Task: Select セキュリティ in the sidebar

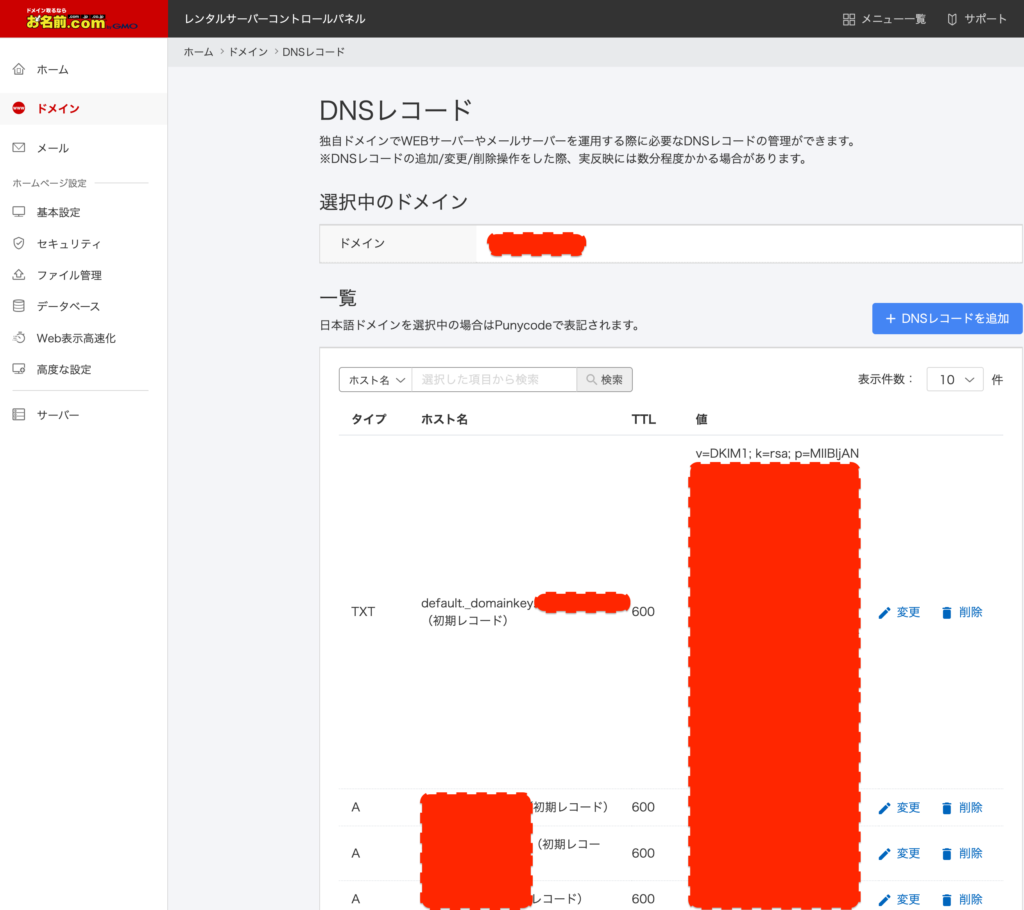Action: point(66,243)
